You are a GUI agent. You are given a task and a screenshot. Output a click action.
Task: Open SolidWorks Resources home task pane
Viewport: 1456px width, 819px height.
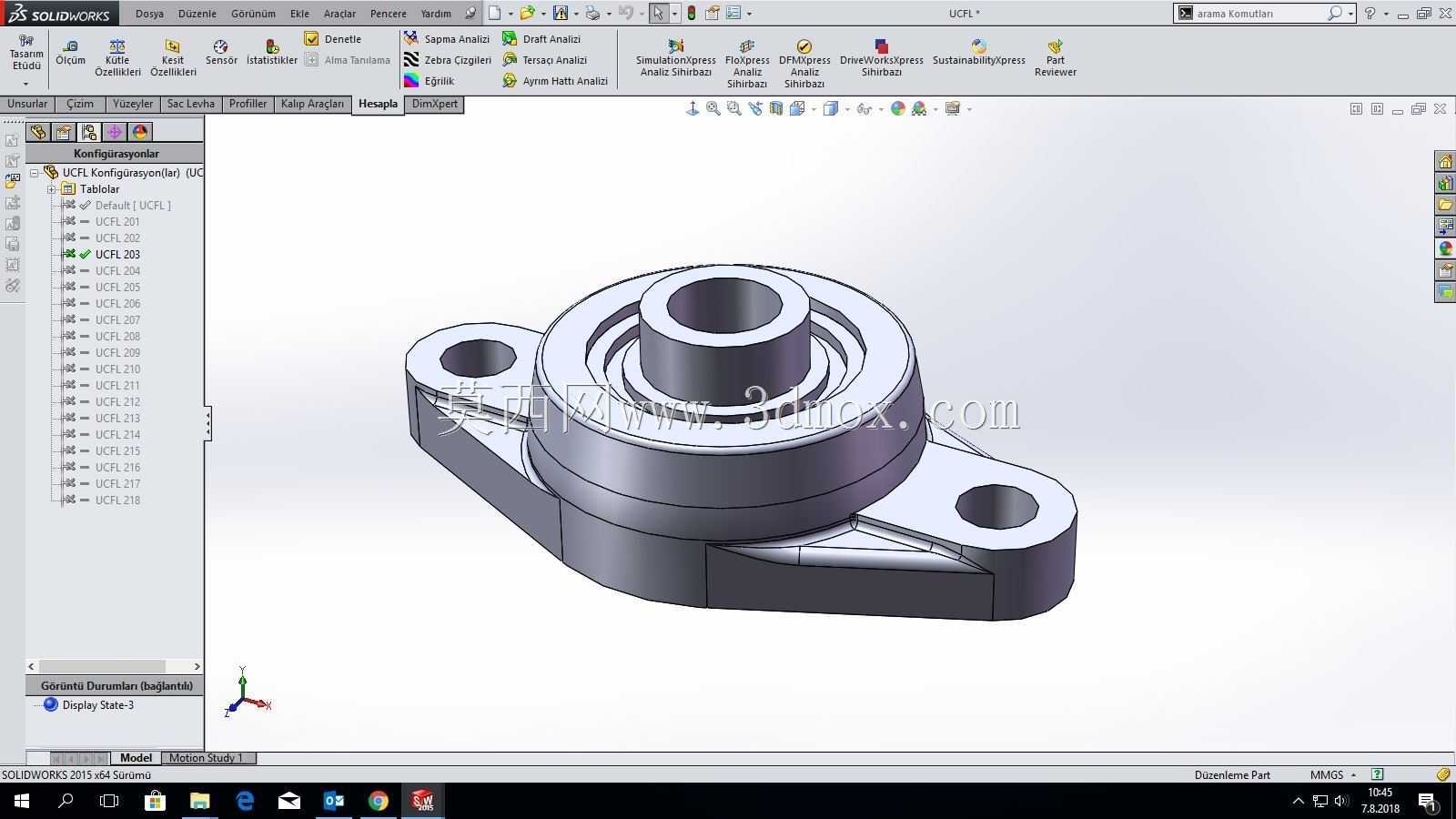pyautogui.click(x=1445, y=161)
